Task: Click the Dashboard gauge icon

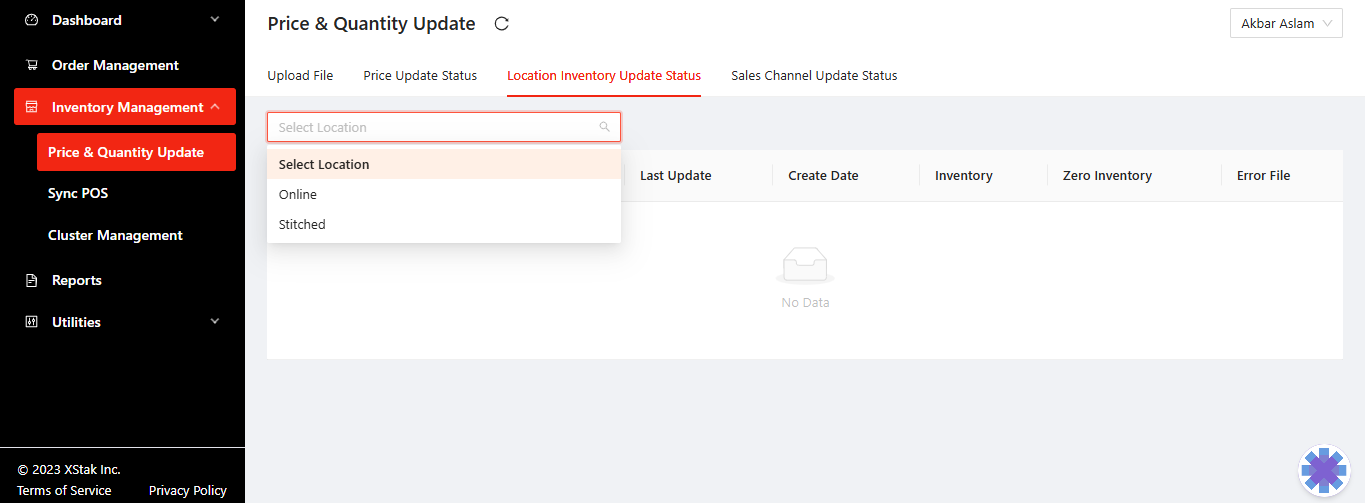Action: click(31, 20)
